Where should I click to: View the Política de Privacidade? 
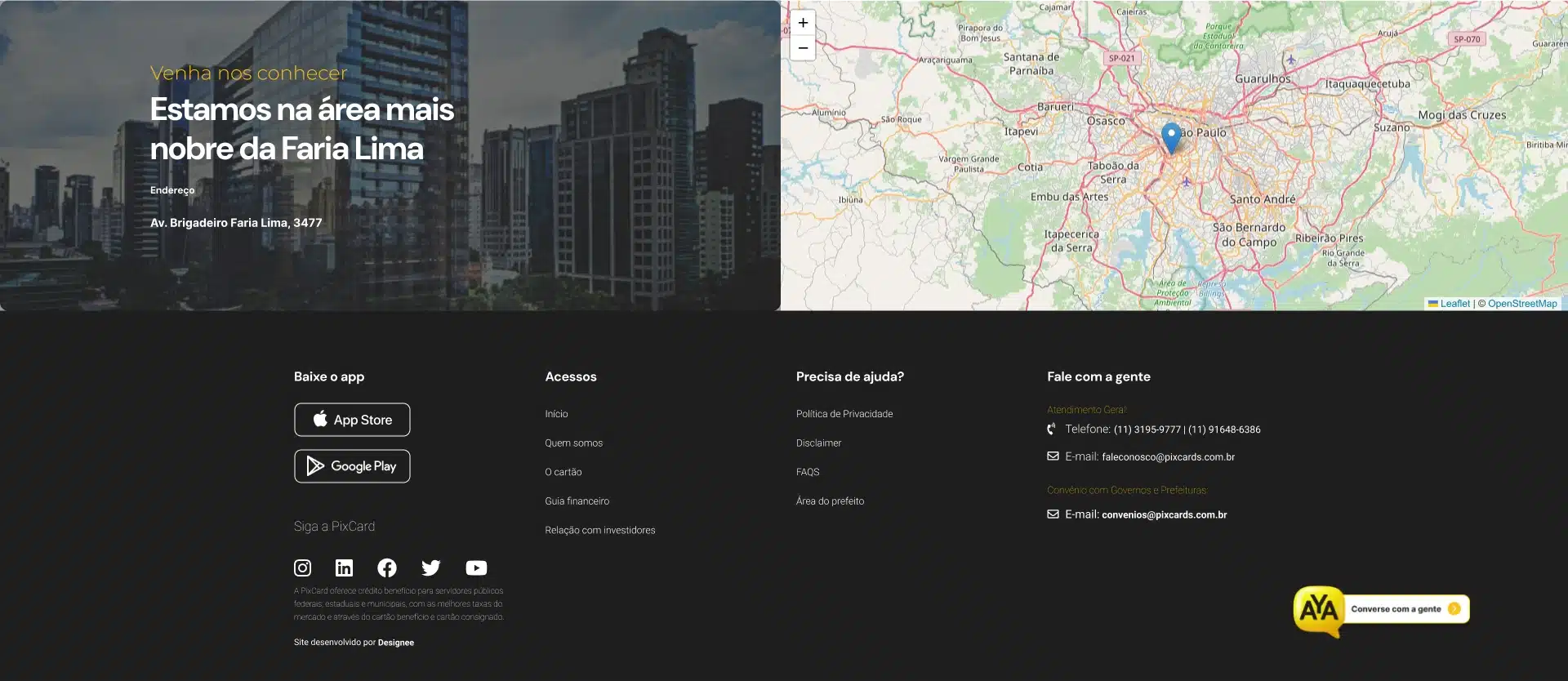click(x=844, y=414)
